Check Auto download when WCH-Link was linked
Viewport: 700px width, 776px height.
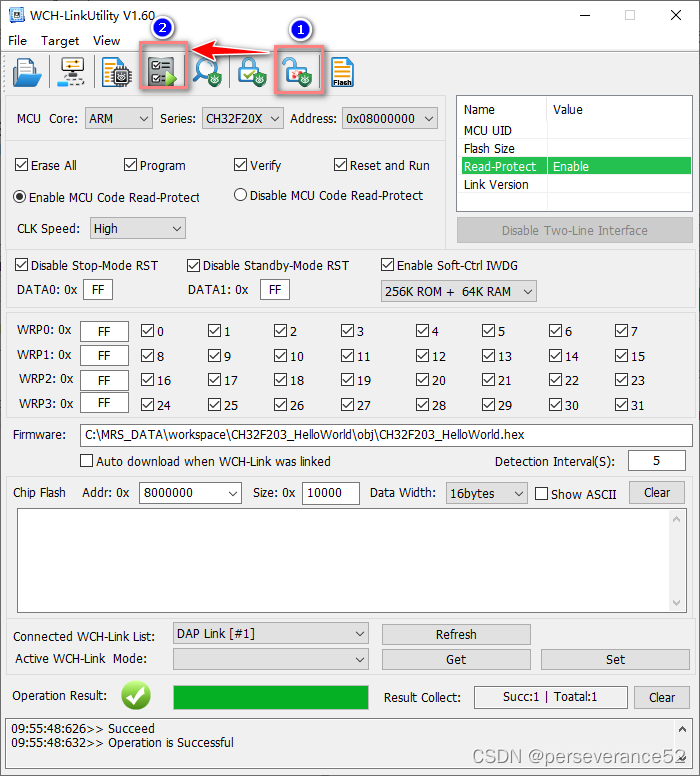pyautogui.click(x=86, y=461)
